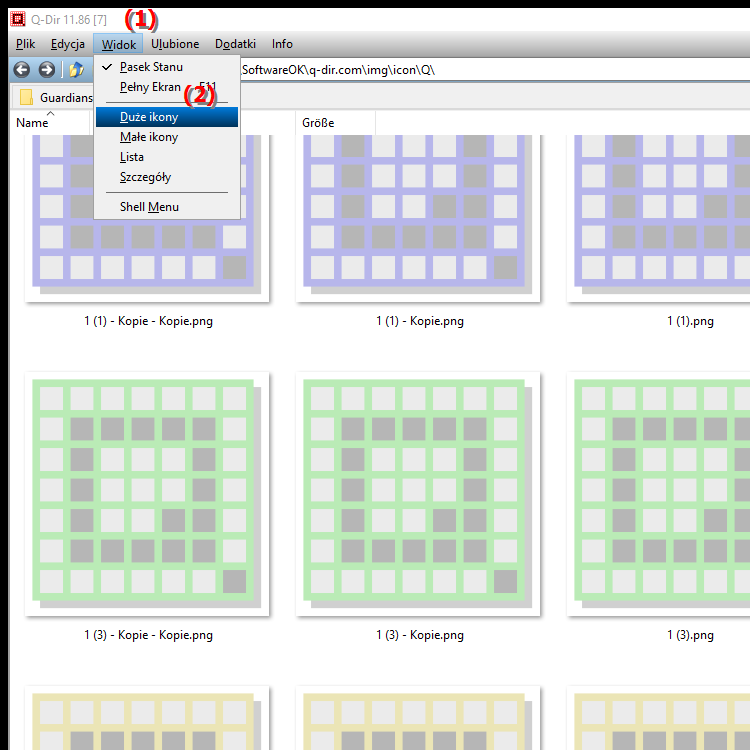Click the Guardians folder icon
Image resolution: width=750 pixels, height=750 pixels.
26,98
